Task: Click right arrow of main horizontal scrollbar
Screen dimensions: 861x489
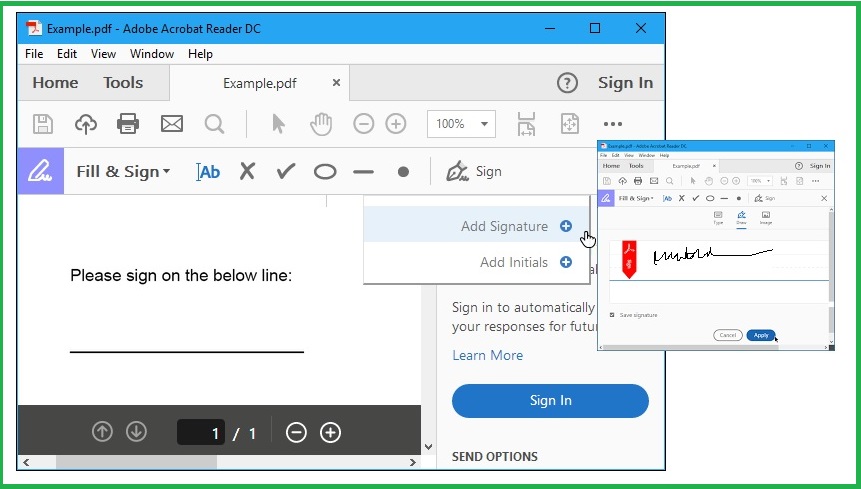Action: click(413, 462)
